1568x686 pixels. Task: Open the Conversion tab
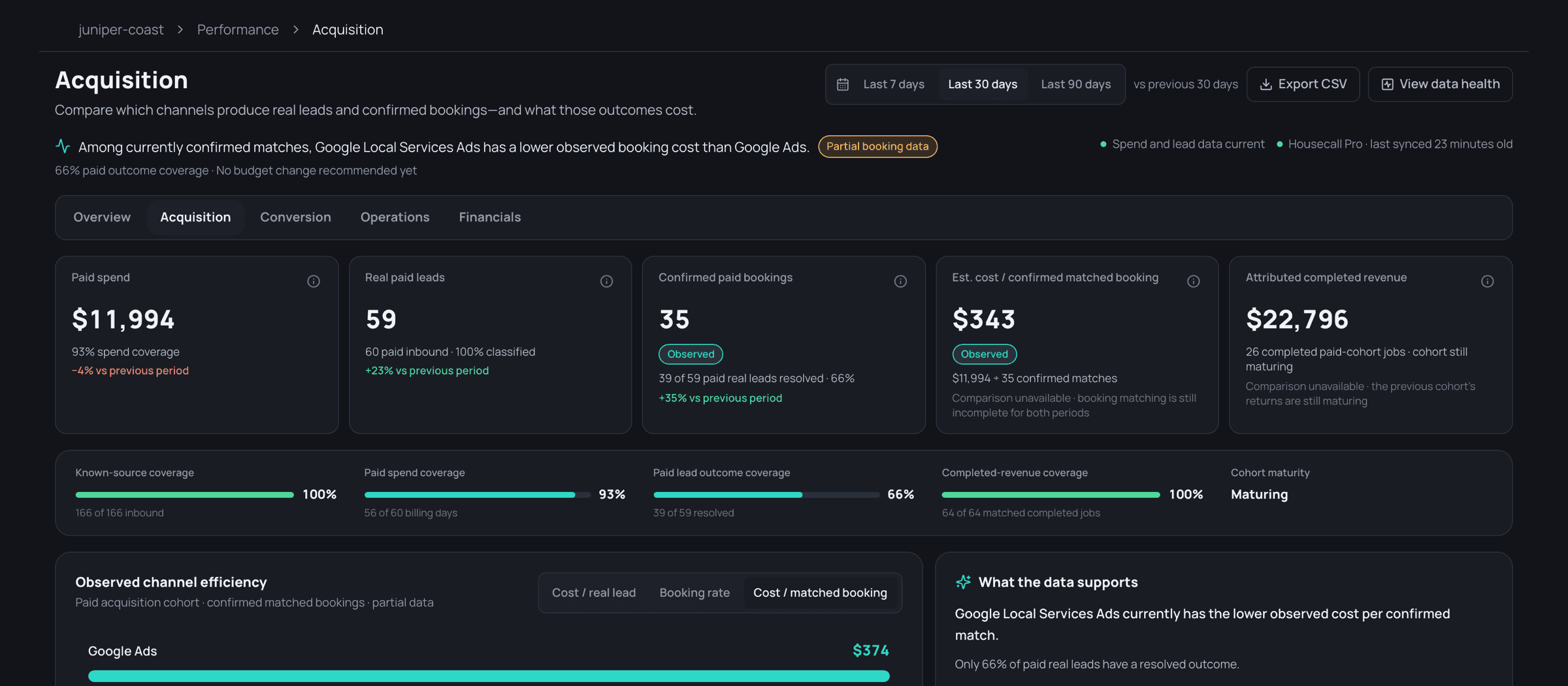coord(295,217)
